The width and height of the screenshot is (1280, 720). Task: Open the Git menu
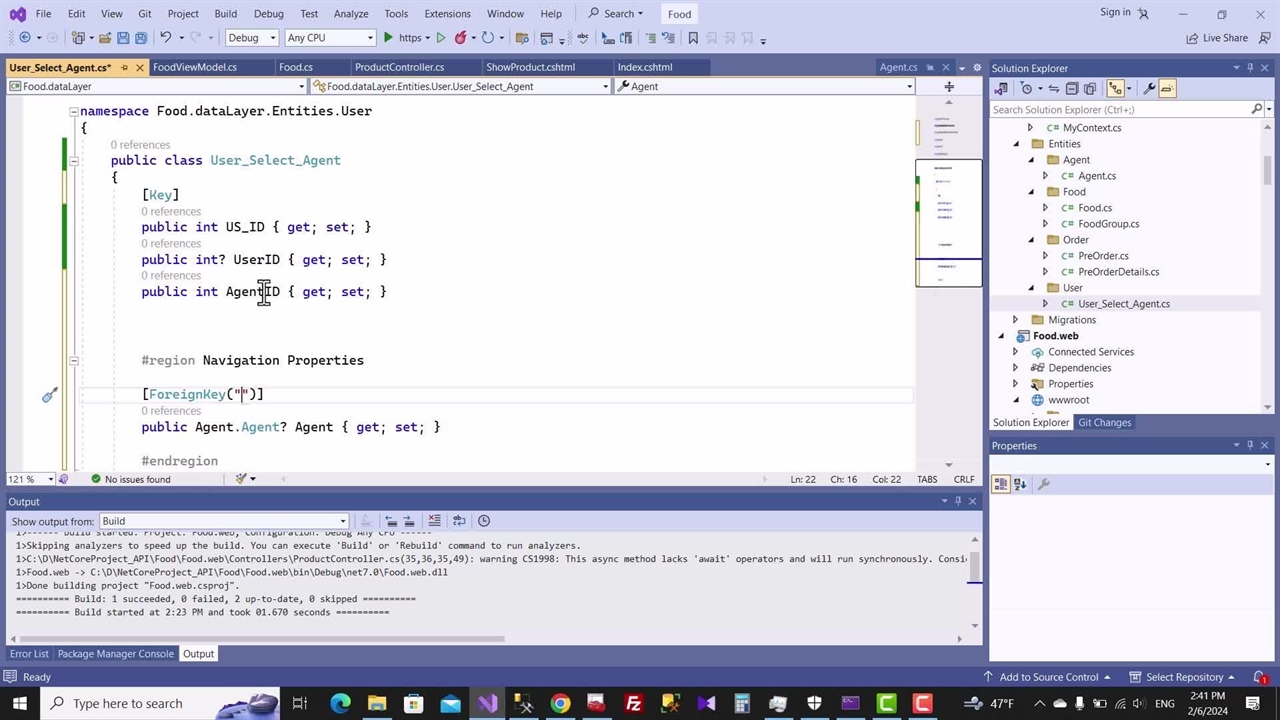click(x=144, y=13)
